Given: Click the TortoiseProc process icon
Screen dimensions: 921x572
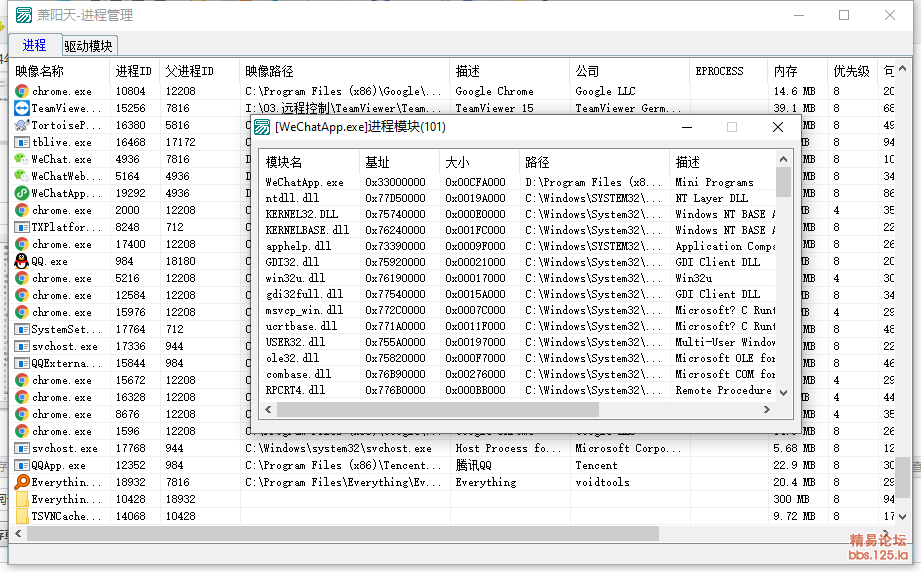Looking at the screenshot, I should tap(21, 125).
